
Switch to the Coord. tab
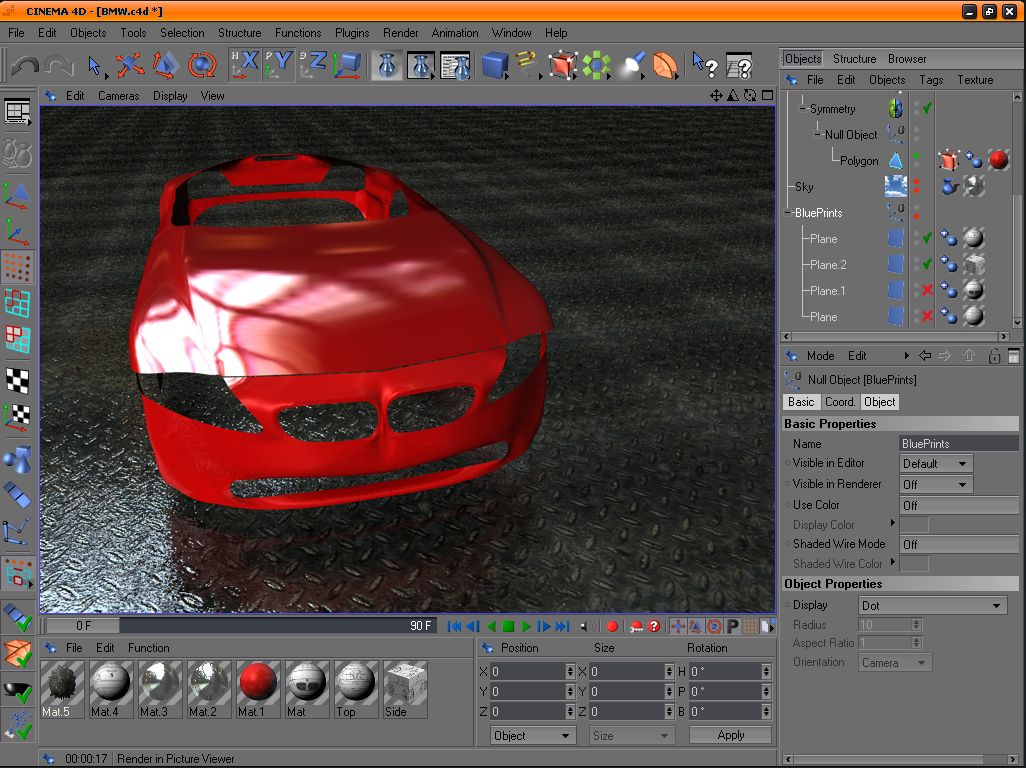[840, 402]
